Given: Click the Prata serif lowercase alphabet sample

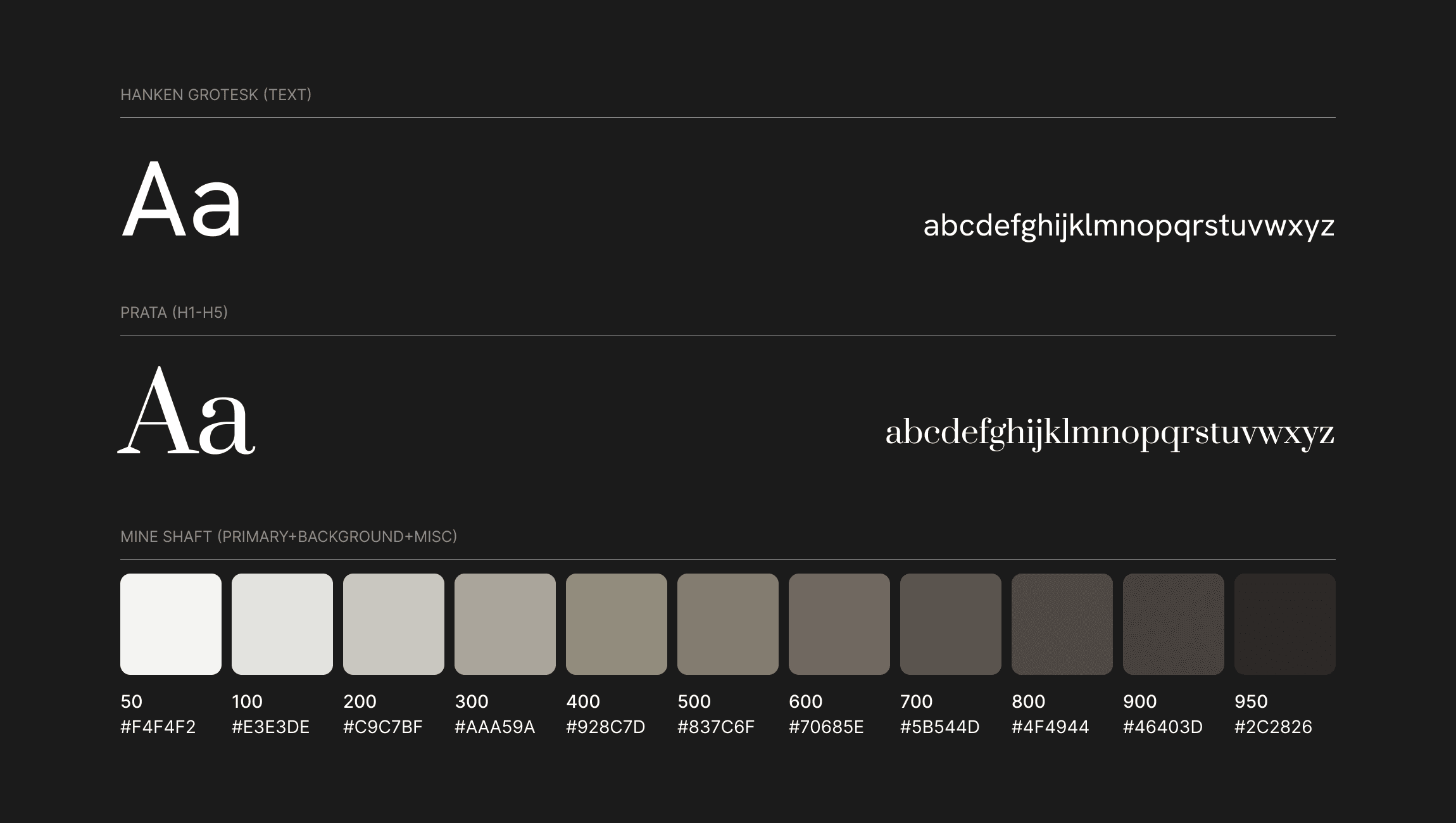Looking at the screenshot, I should [x=1110, y=434].
